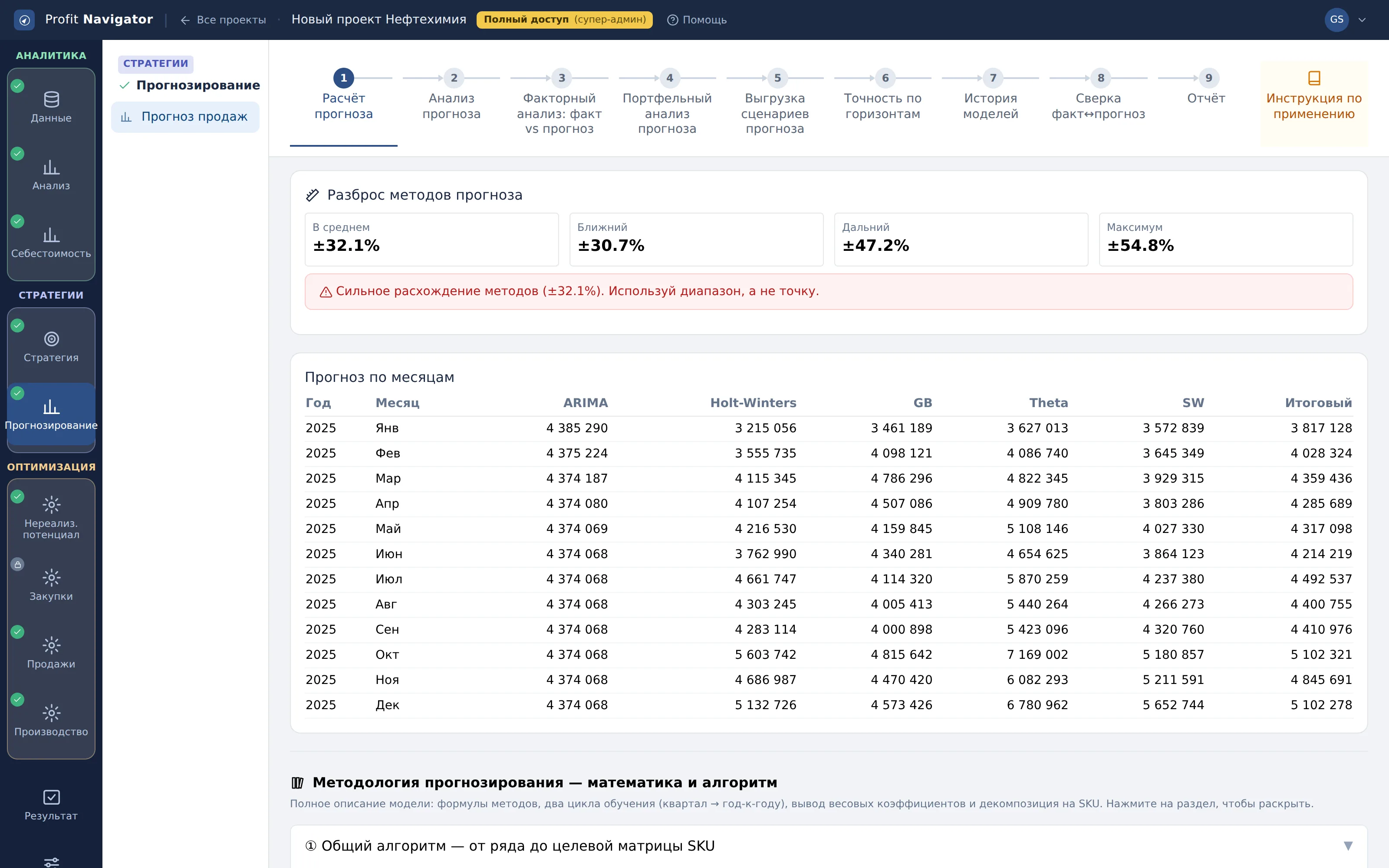1389x868 pixels.
Task: Open the Результат checkbox icon
Action: coord(52,797)
